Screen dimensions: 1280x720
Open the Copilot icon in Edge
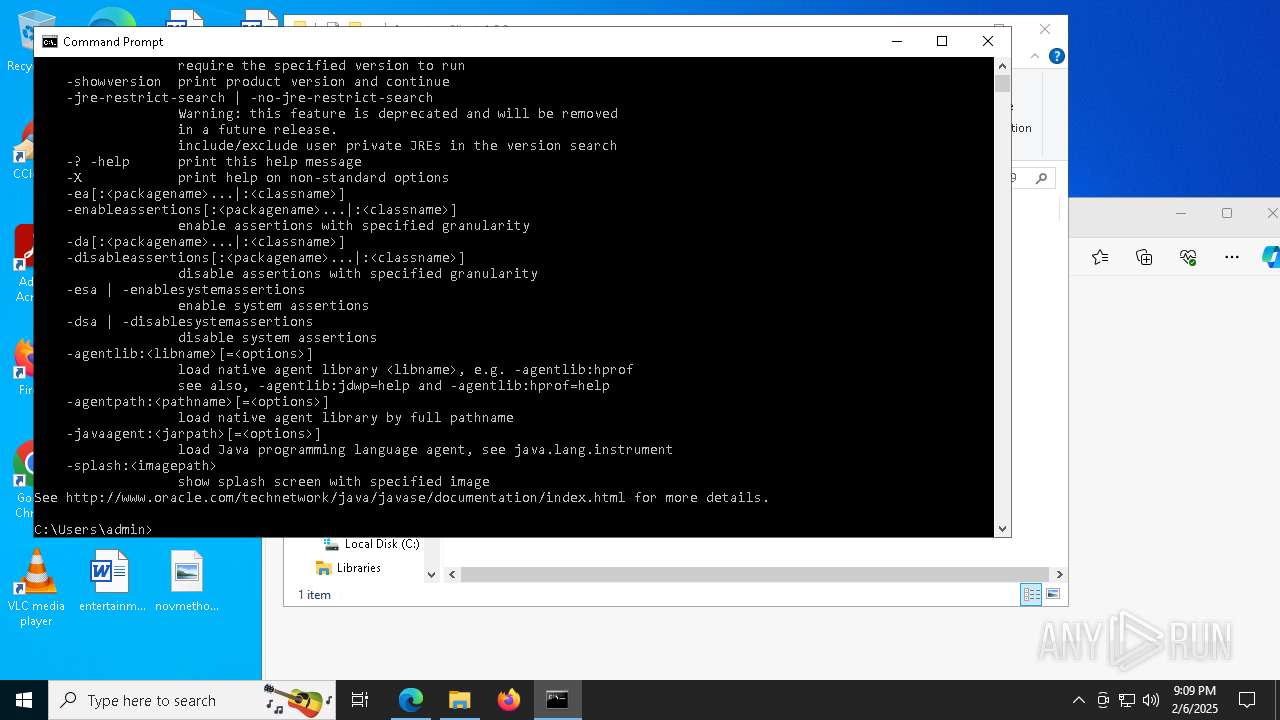tap(1271, 257)
